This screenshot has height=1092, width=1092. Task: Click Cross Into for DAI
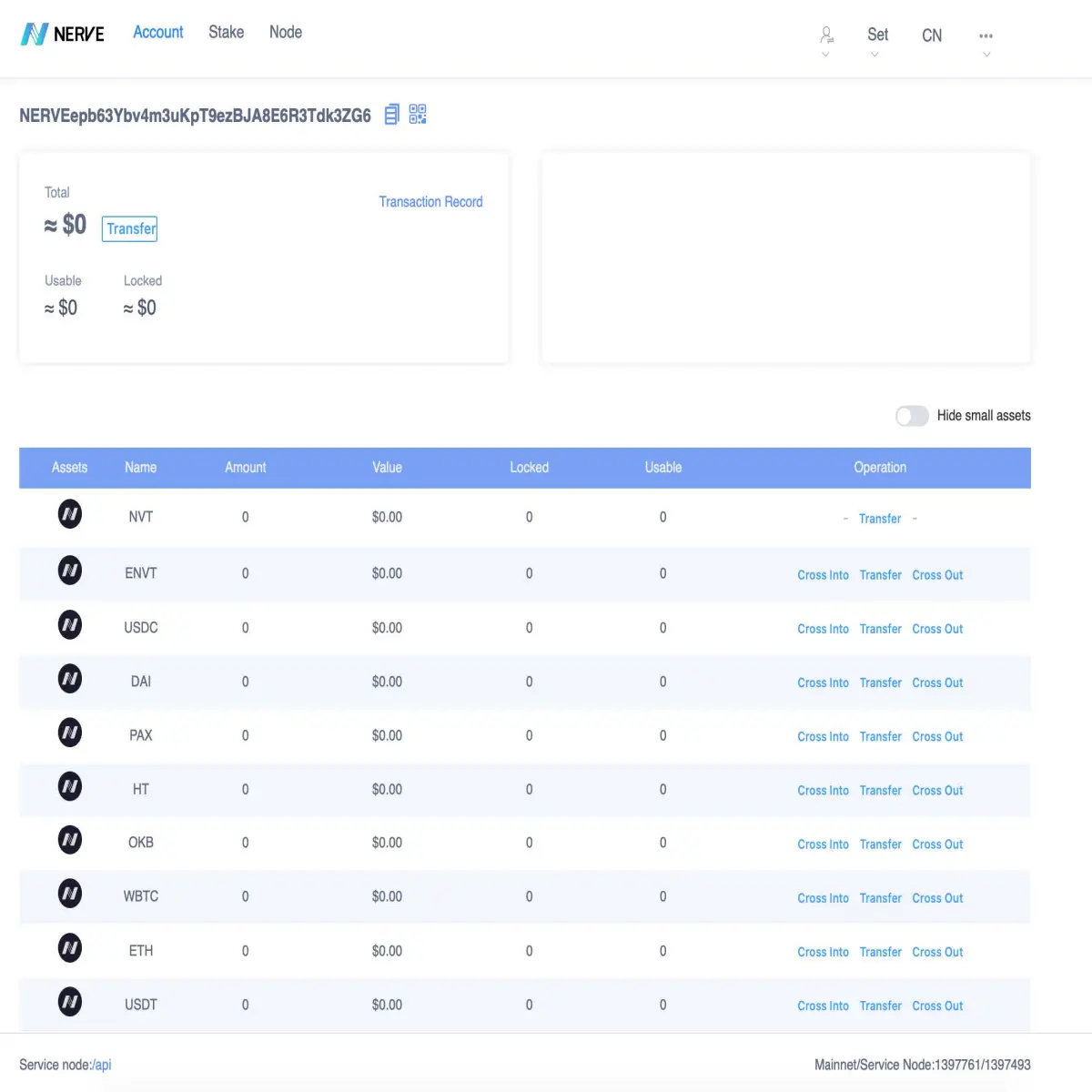click(823, 682)
